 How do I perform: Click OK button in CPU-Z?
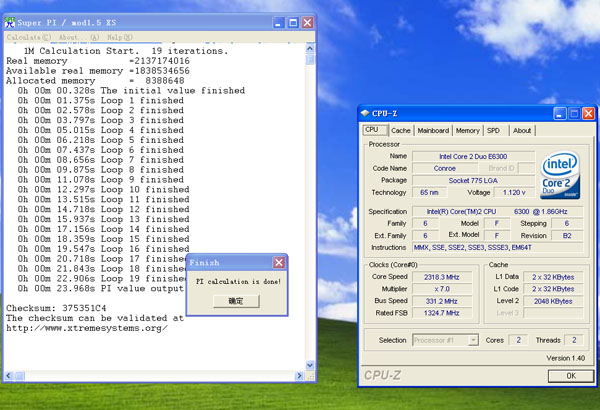(571, 376)
